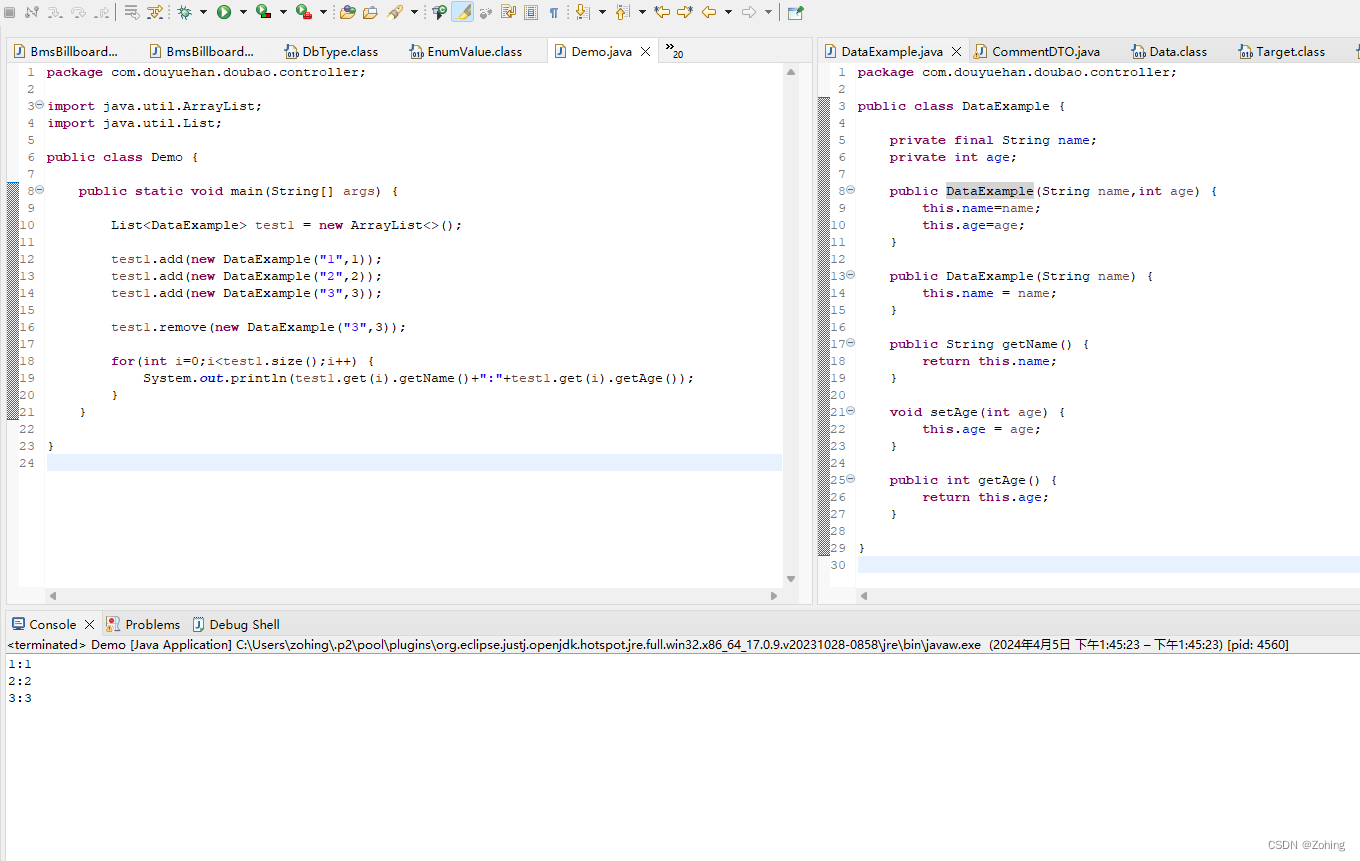Screen dimensions: 1360x861
Task: Toggle the breadcrumb icon in toolbar
Action: tap(439, 12)
